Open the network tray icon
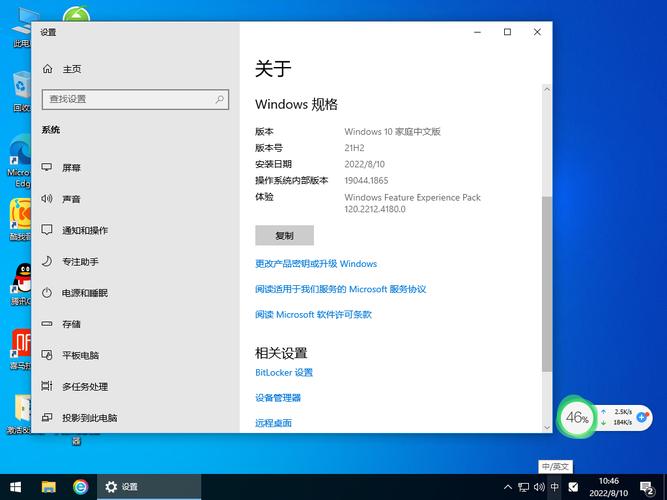 (x=524, y=487)
